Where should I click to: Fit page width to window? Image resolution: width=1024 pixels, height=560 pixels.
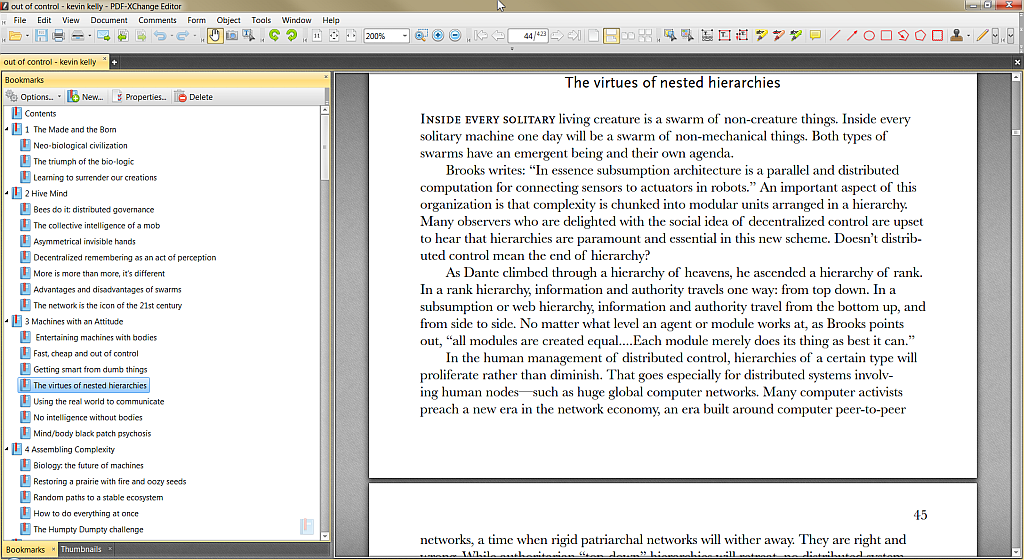[351, 36]
